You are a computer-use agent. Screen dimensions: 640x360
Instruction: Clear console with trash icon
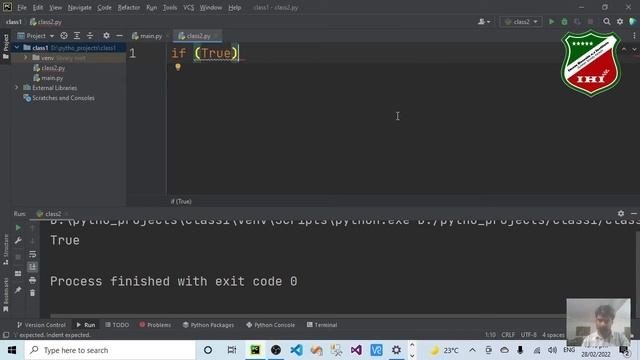pyautogui.click(x=33, y=293)
